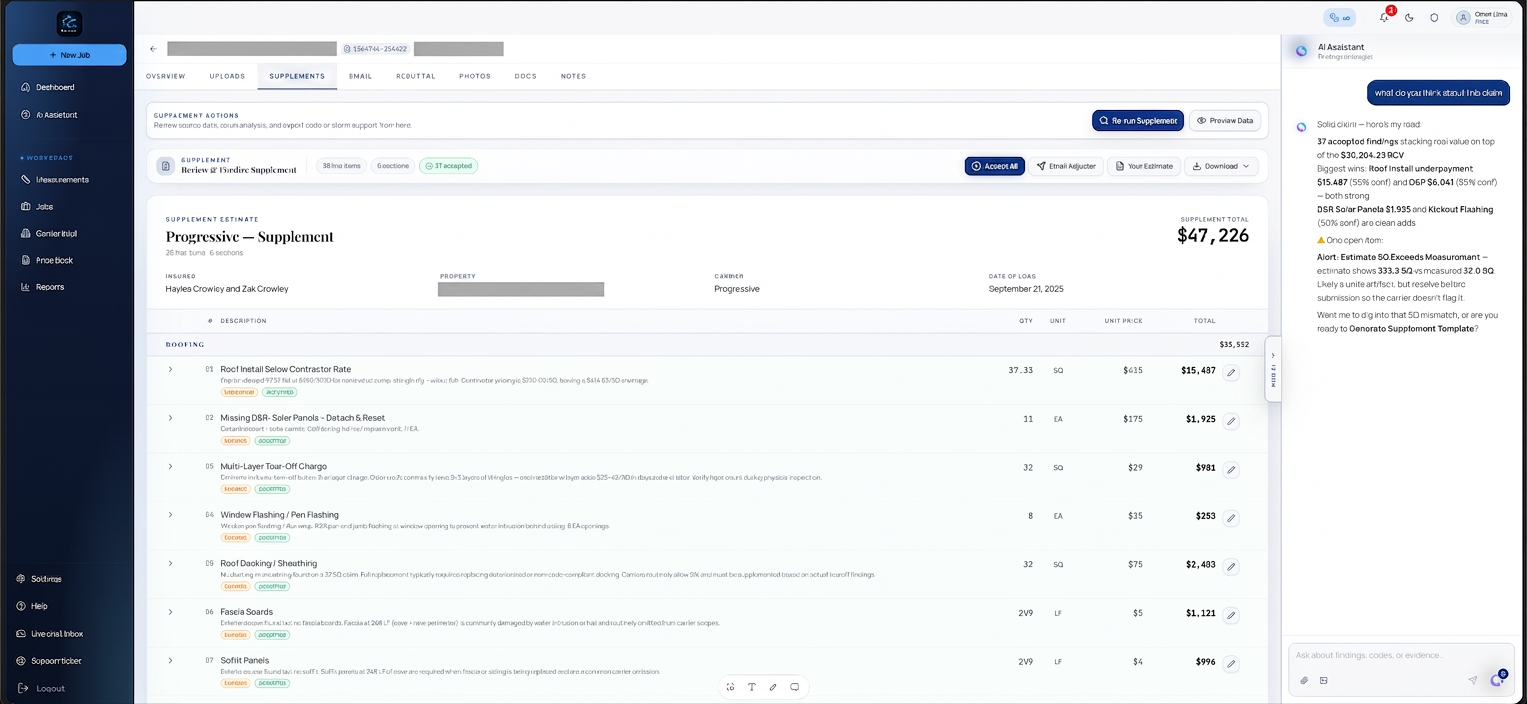The width and height of the screenshot is (1527, 704).
Task: Switch to the Uploads tab
Action: (227, 76)
